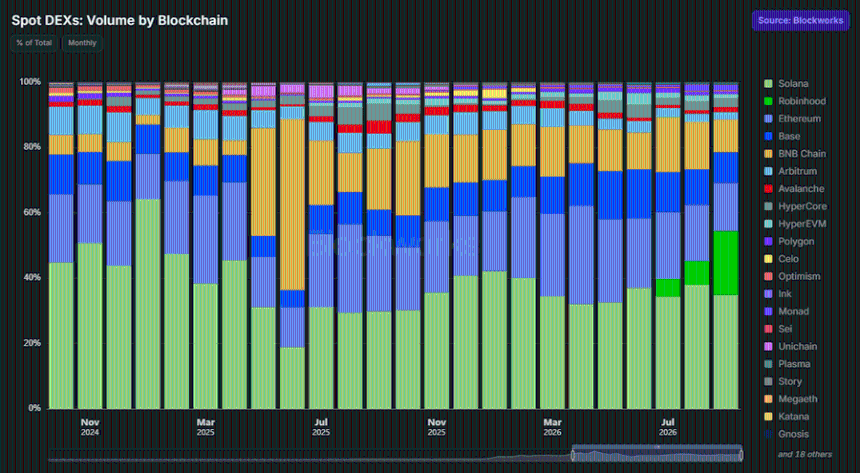Click the Nov 2024 axis label
The height and width of the screenshot is (473, 860).
point(90,427)
